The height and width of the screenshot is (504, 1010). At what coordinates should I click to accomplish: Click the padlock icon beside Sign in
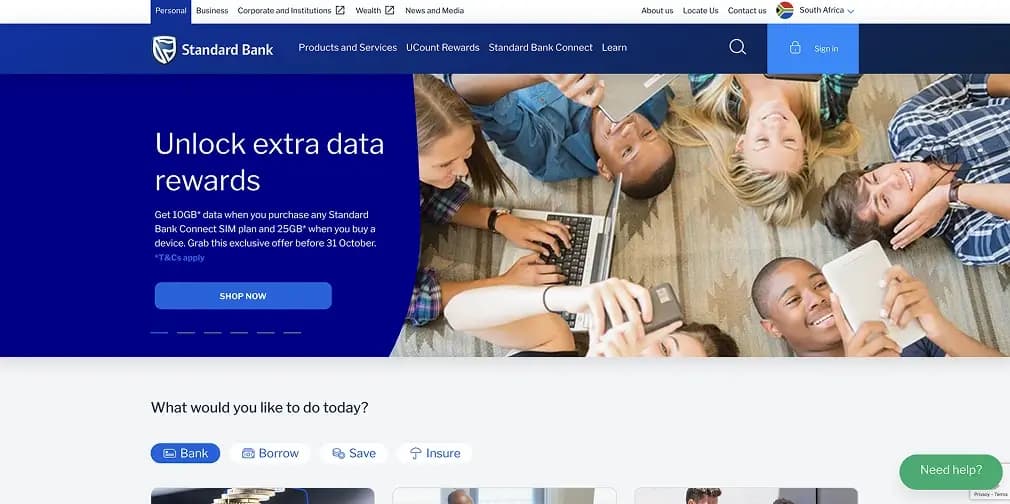795,48
